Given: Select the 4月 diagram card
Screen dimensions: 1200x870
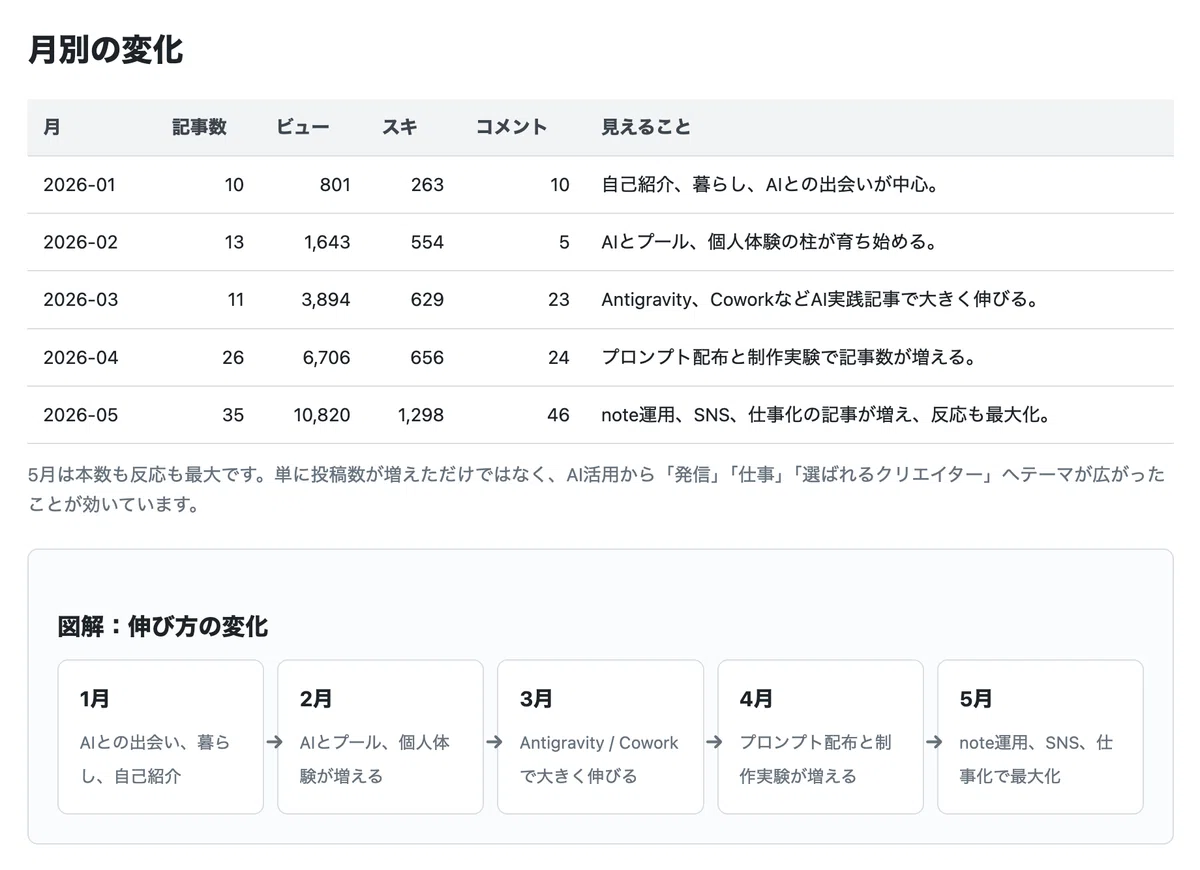Looking at the screenshot, I should 821,737.
